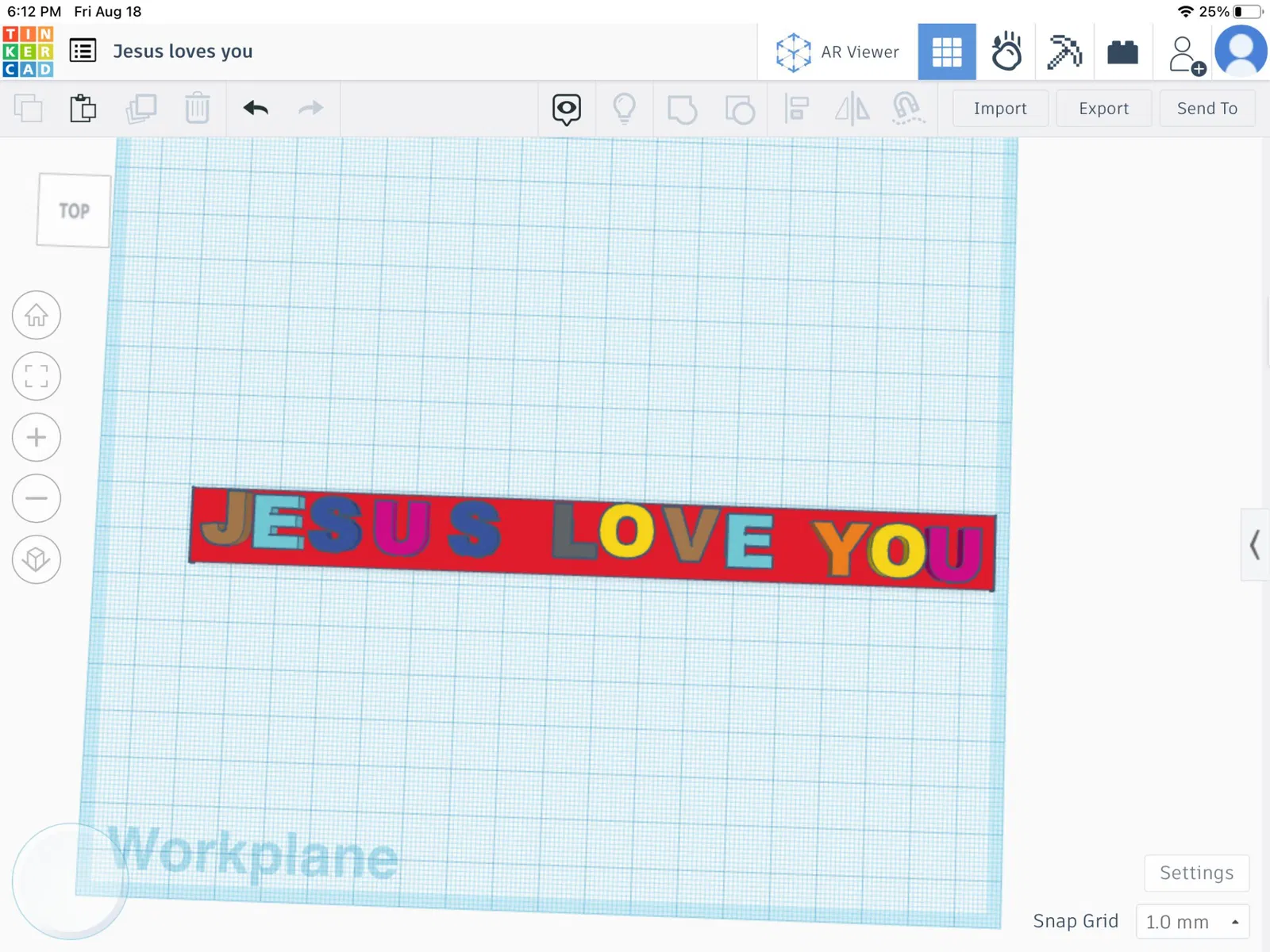The width and height of the screenshot is (1270, 952).
Task: Open the Snap Grid 1.0 mm dropdown
Action: (x=1192, y=922)
